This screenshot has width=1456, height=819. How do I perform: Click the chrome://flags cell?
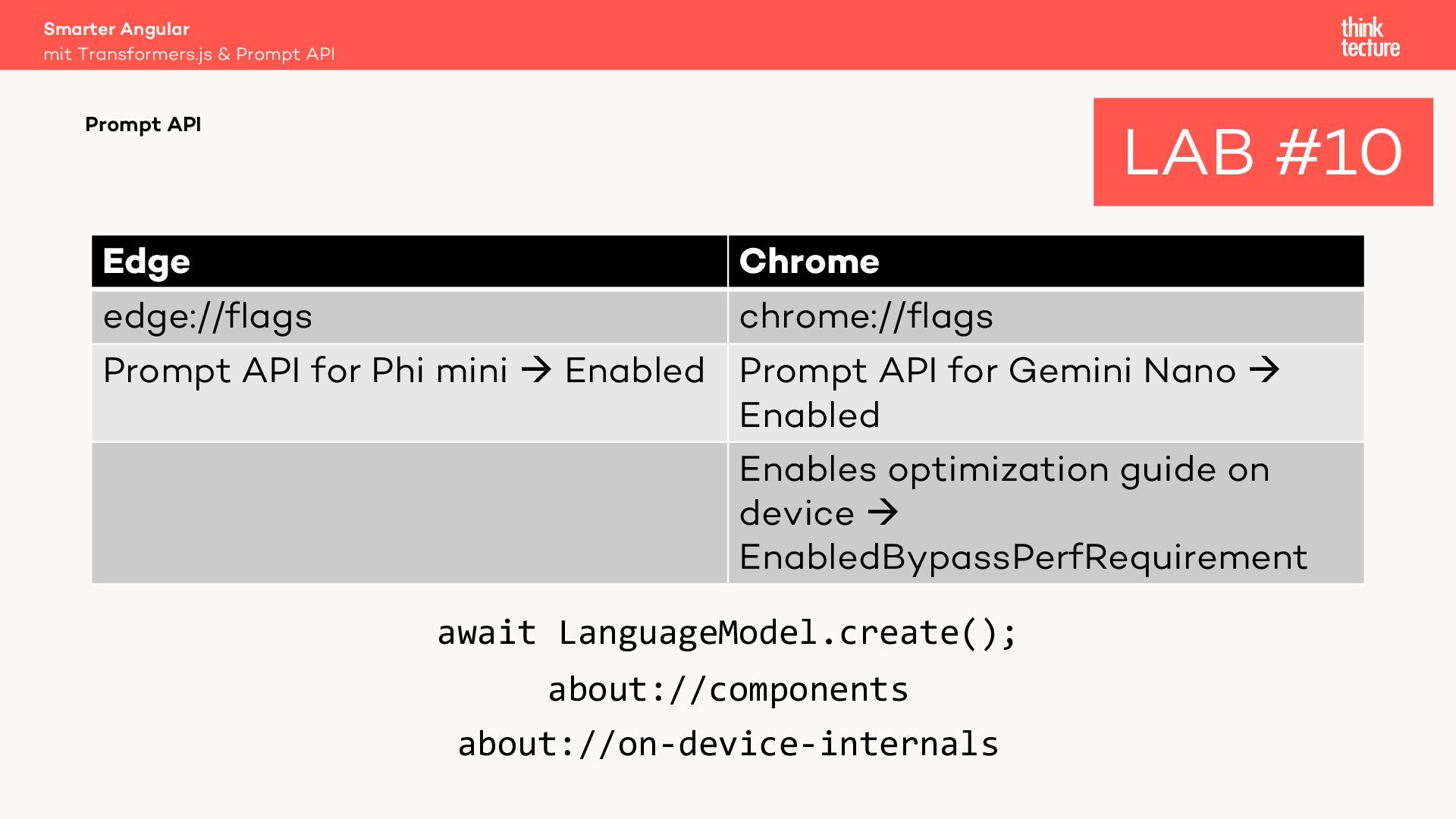pos(866,317)
